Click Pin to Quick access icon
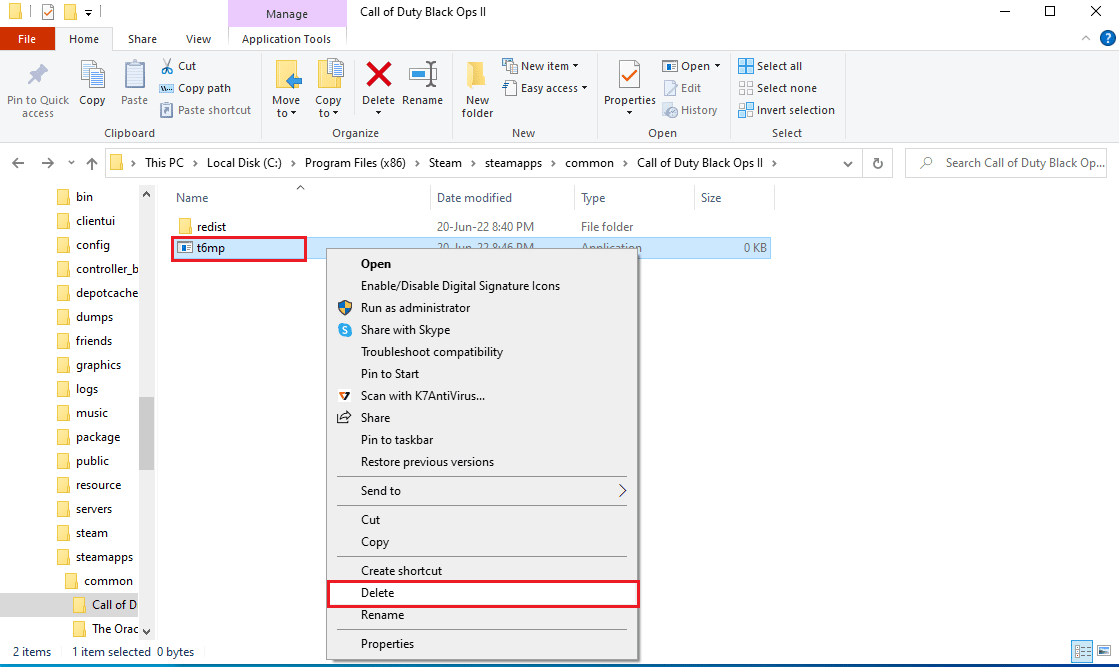Viewport: 1119px width, 667px height. click(x=37, y=75)
